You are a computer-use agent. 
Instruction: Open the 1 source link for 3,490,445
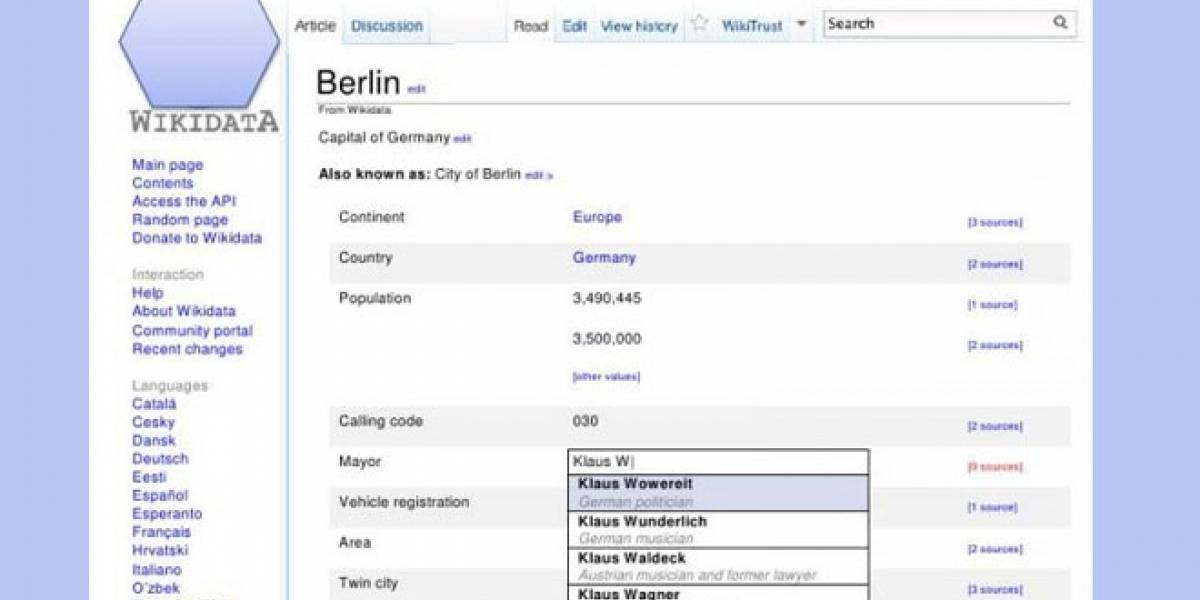[992, 304]
